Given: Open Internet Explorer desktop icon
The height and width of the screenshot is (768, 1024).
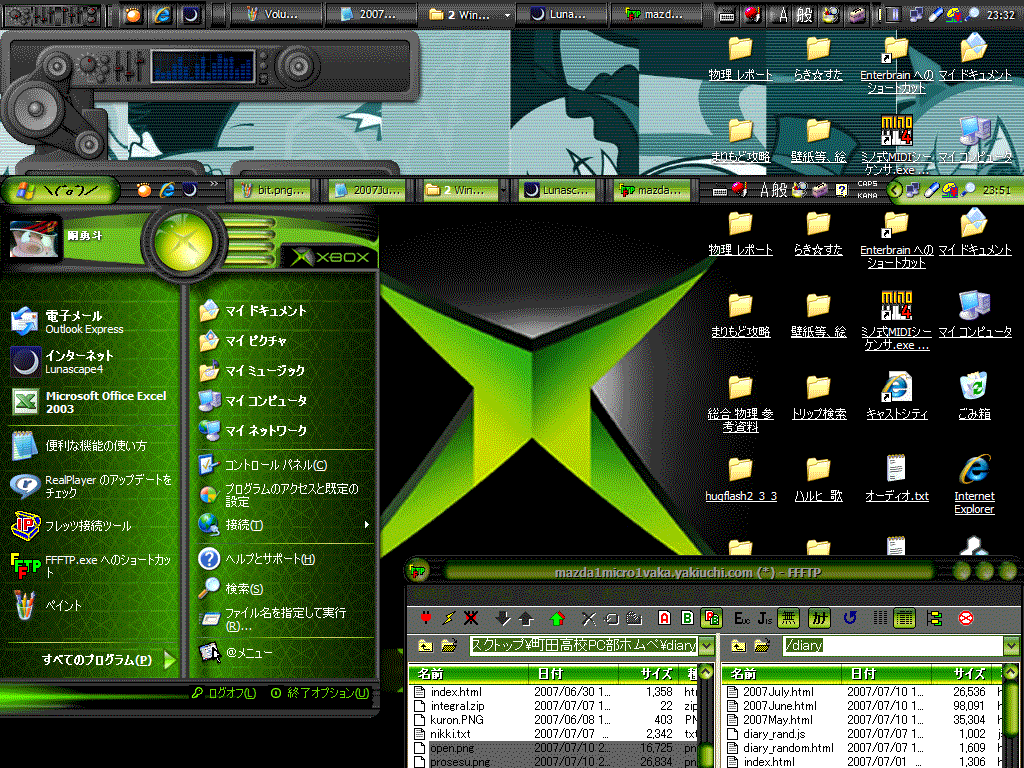Looking at the screenshot, I should [974, 485].
